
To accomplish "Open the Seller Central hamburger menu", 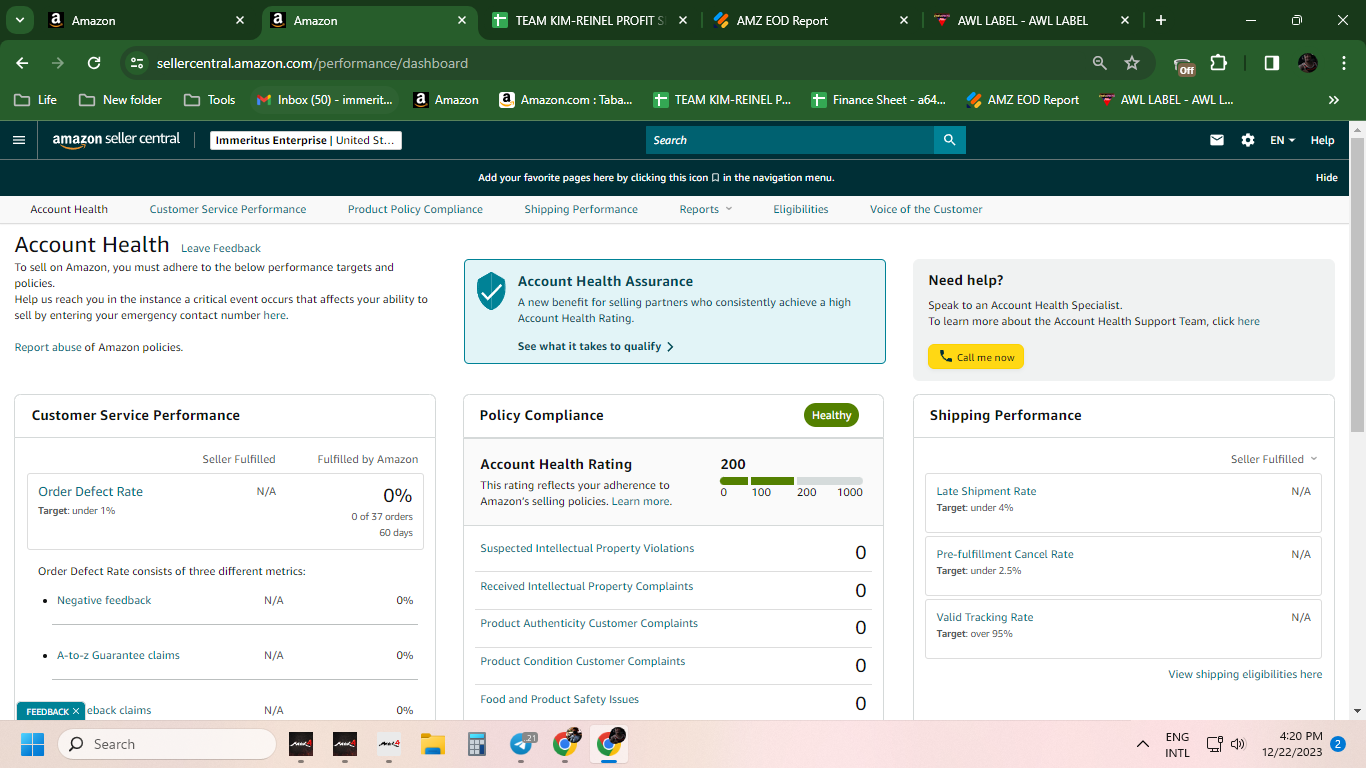I will 19,140.
